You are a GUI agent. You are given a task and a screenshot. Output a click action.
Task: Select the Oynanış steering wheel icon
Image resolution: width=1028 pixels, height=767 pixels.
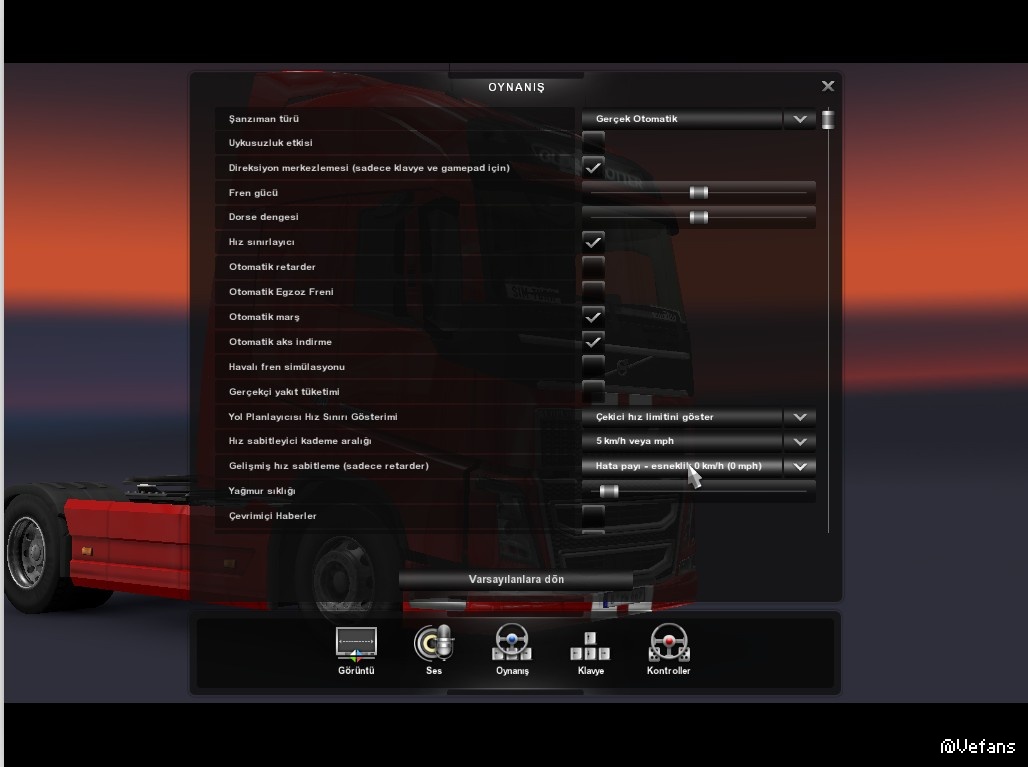pos(512,650)
